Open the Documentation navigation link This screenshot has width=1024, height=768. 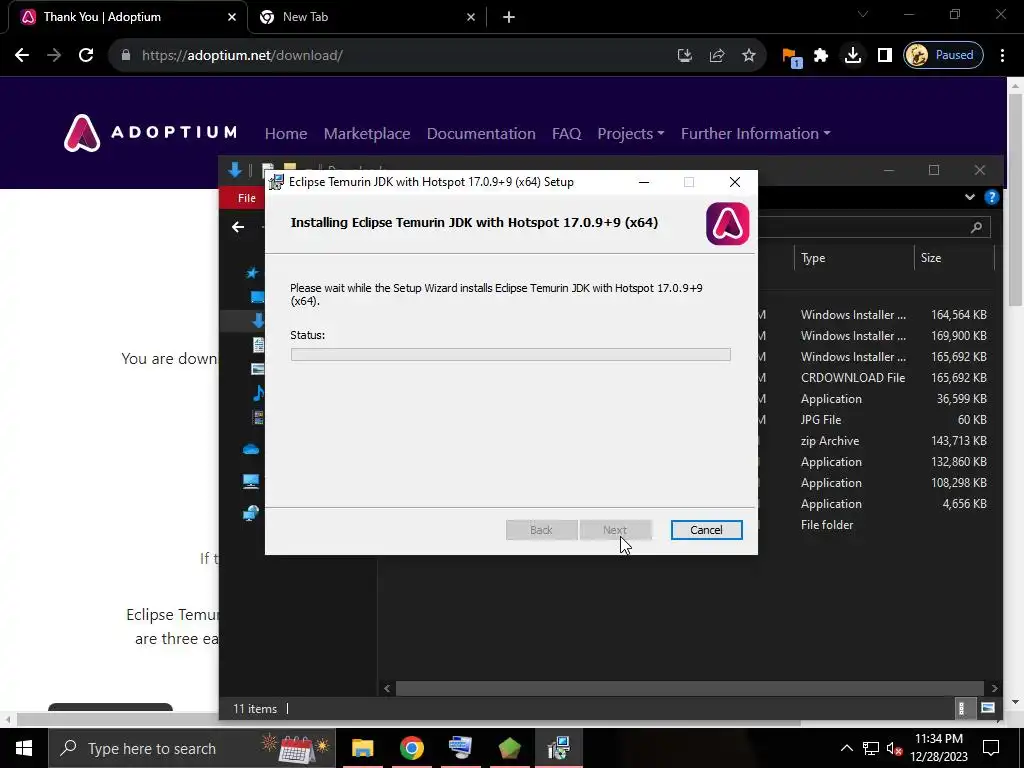point(481,133)
